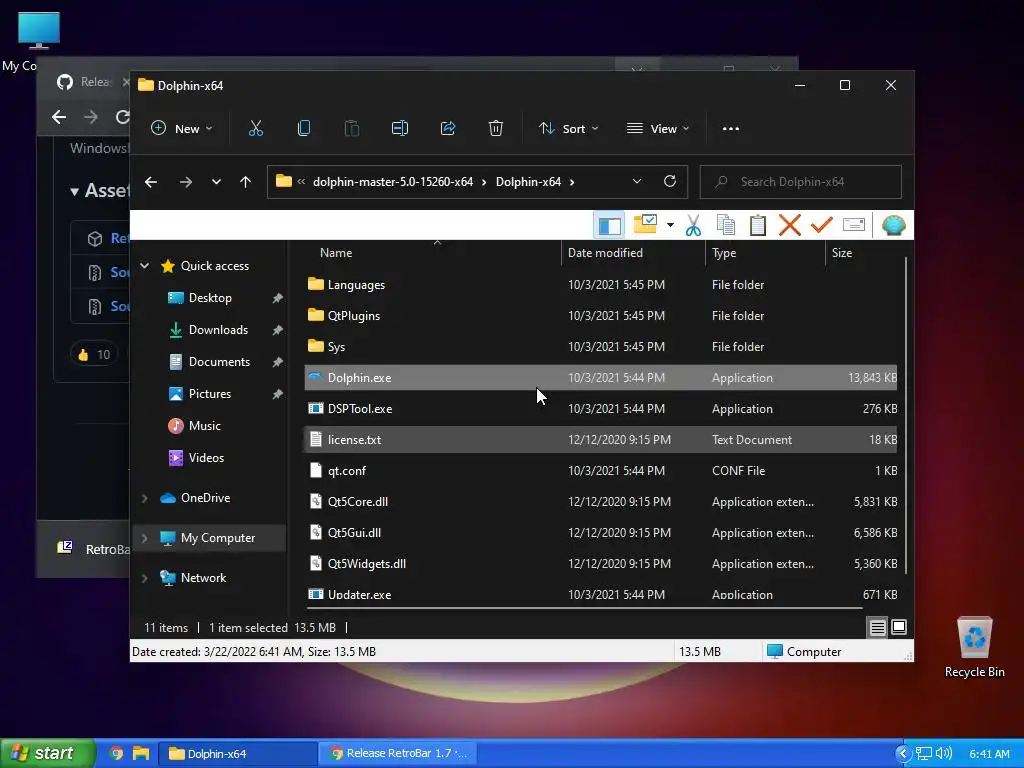Image resolution: width=1024 pixels, height=768 pixels.
Task: Select the Languages folder
Action: [600, 285]
